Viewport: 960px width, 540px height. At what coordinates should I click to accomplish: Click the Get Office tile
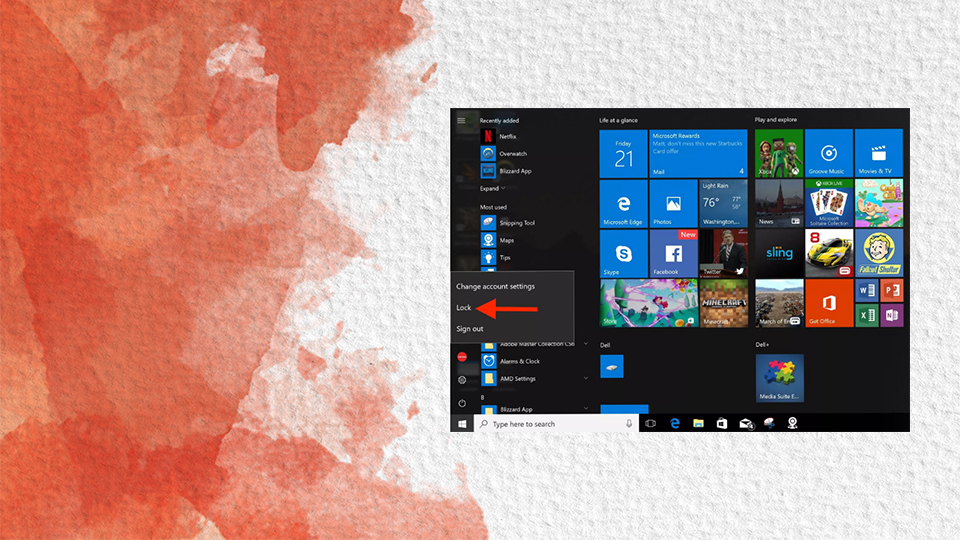(828, 303)
